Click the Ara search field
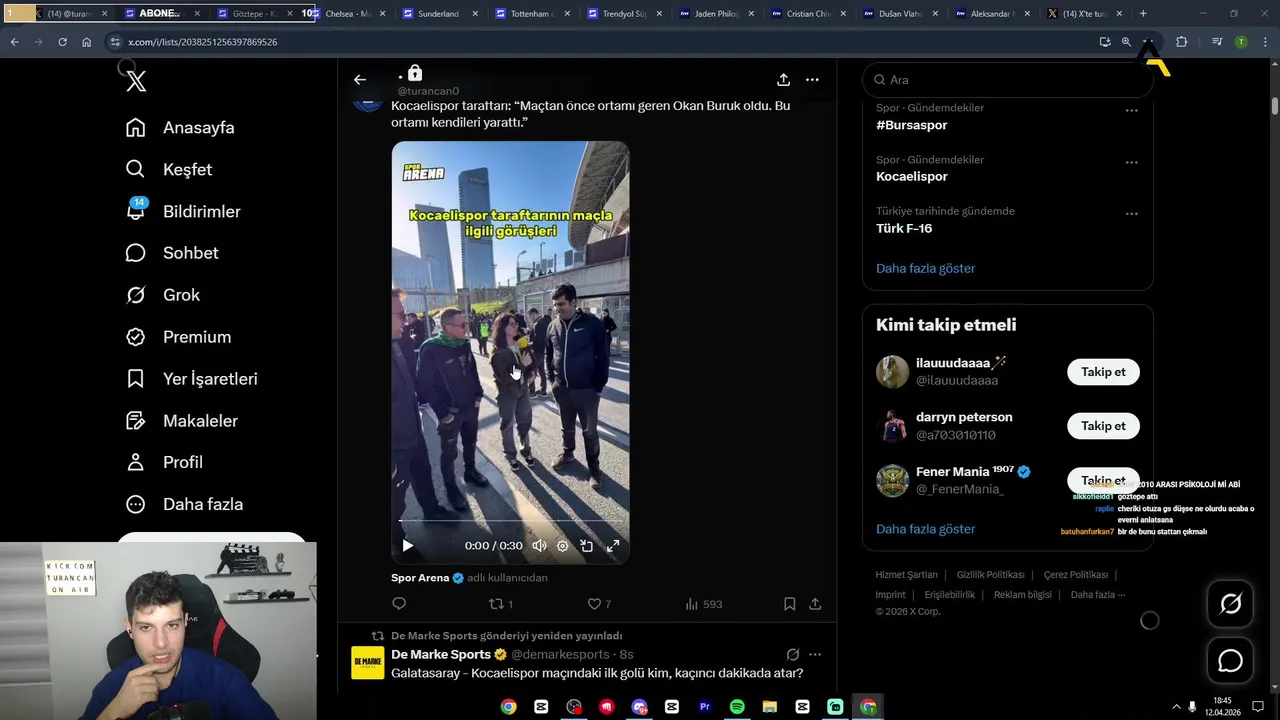 point(1008,80)
